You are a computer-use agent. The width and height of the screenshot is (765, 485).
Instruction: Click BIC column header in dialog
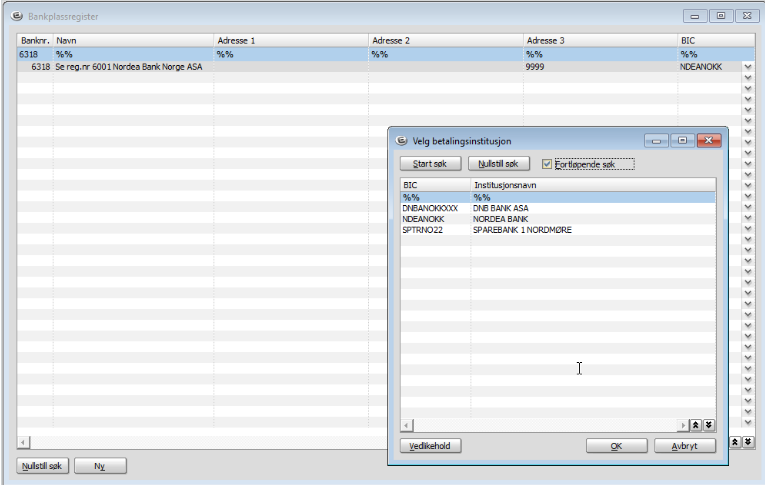coord(436,185)
